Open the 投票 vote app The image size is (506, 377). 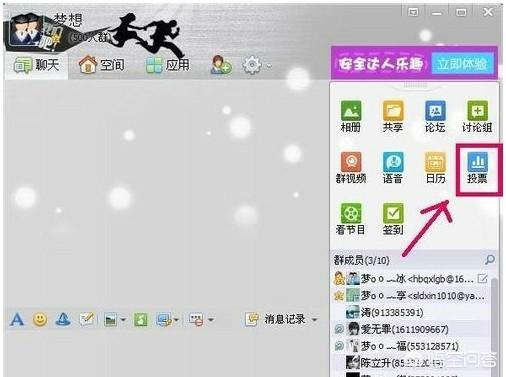point(477,167)
